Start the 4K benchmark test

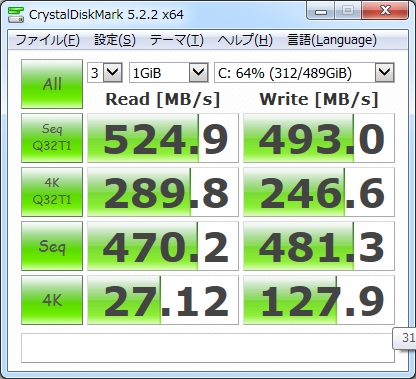coord(52,300)
